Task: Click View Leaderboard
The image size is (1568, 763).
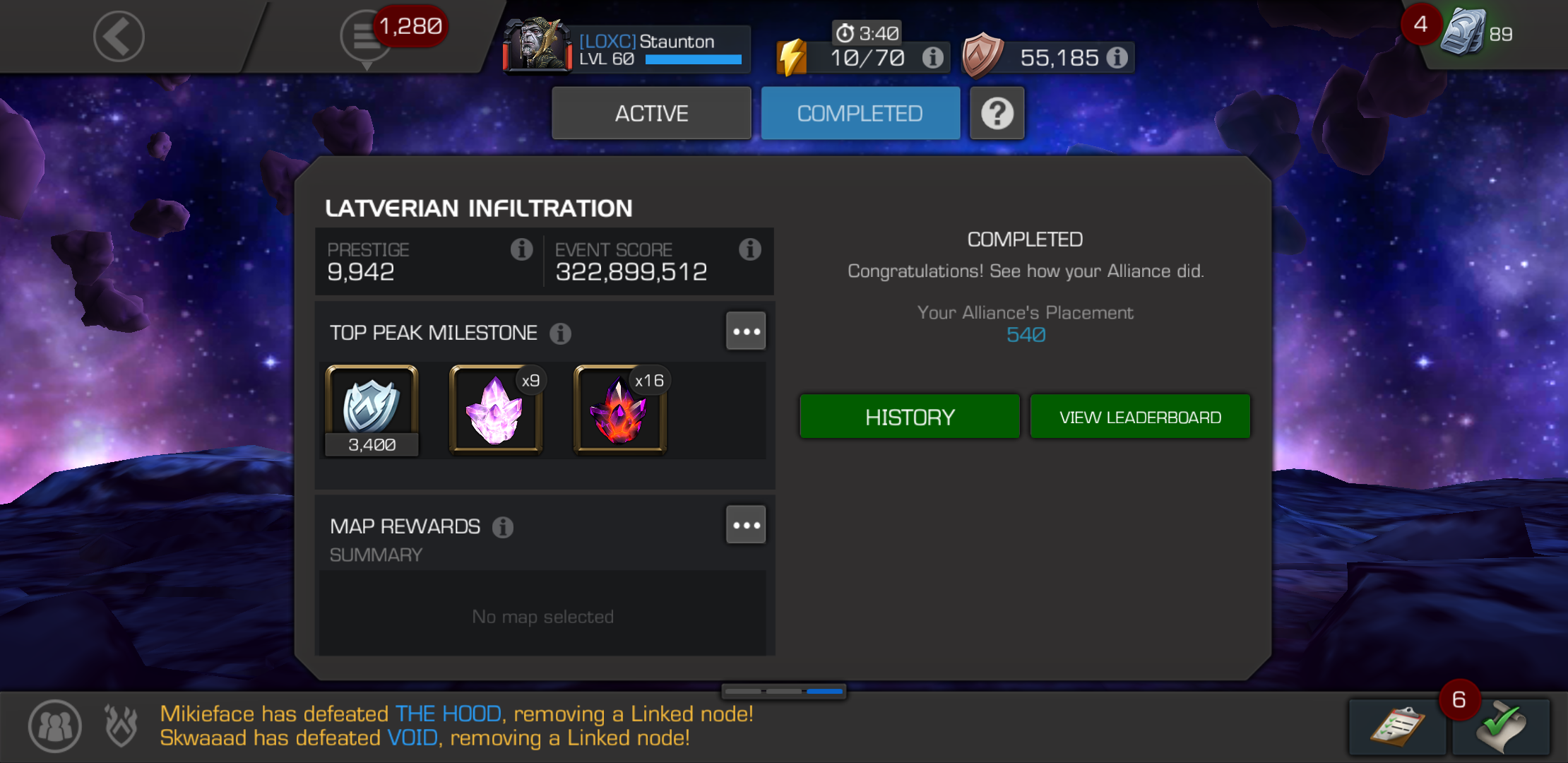Action: (1140, 417)
